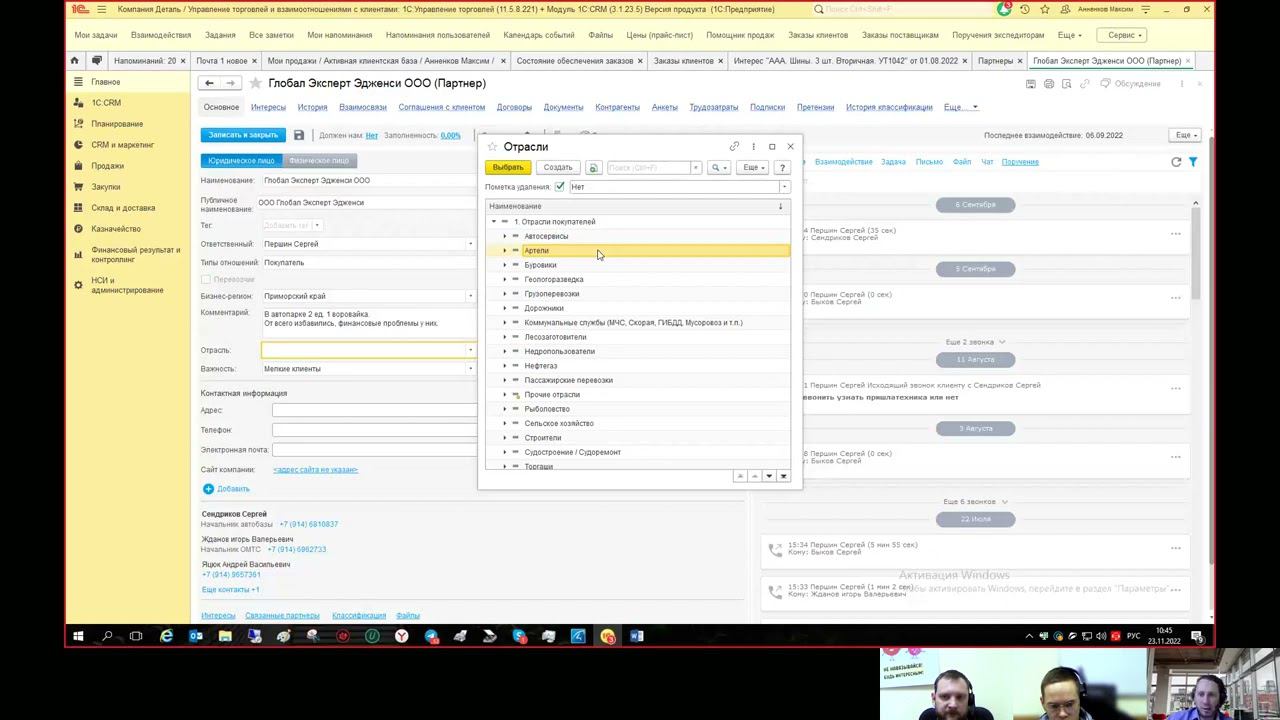Screen dimensions: 1280x720
Task: Open the Мои задачи menu item
Action: pos(96,35)
